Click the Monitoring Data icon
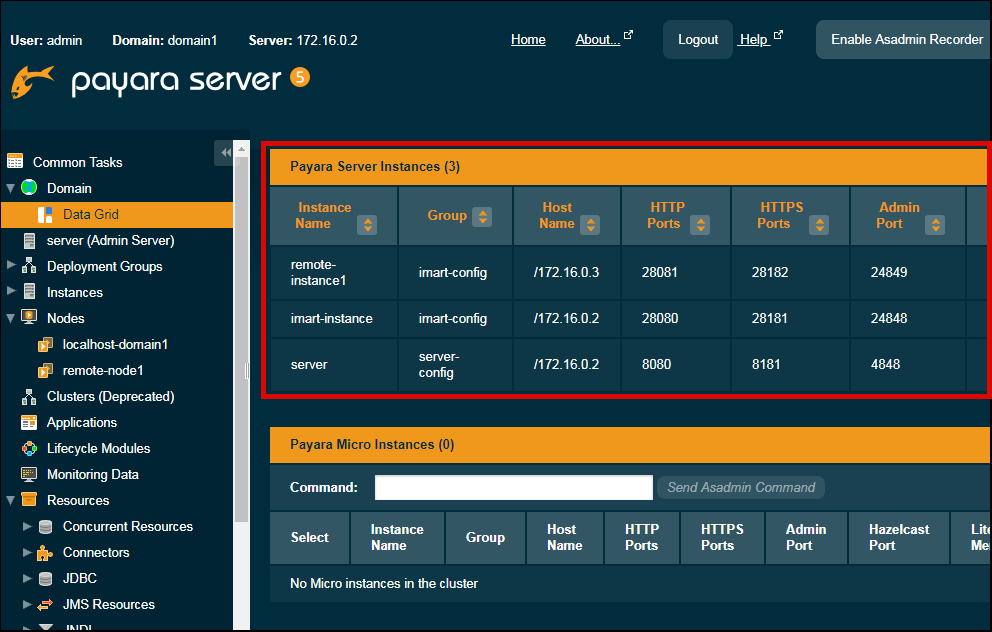Screen dimensions: 992x632 [29, 474]
